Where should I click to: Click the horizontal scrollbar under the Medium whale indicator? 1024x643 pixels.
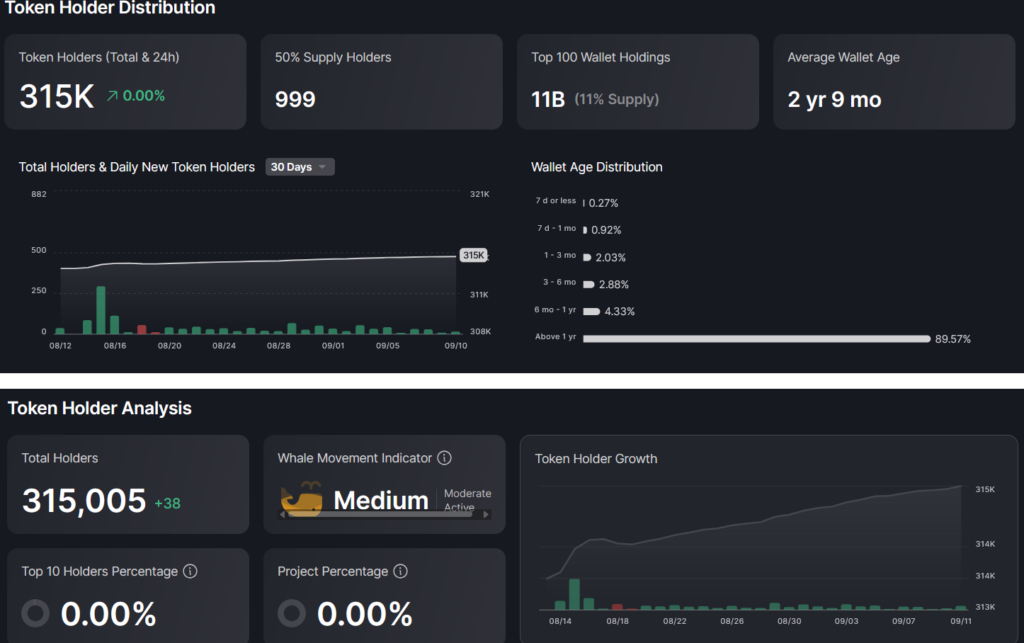point(379,514)
